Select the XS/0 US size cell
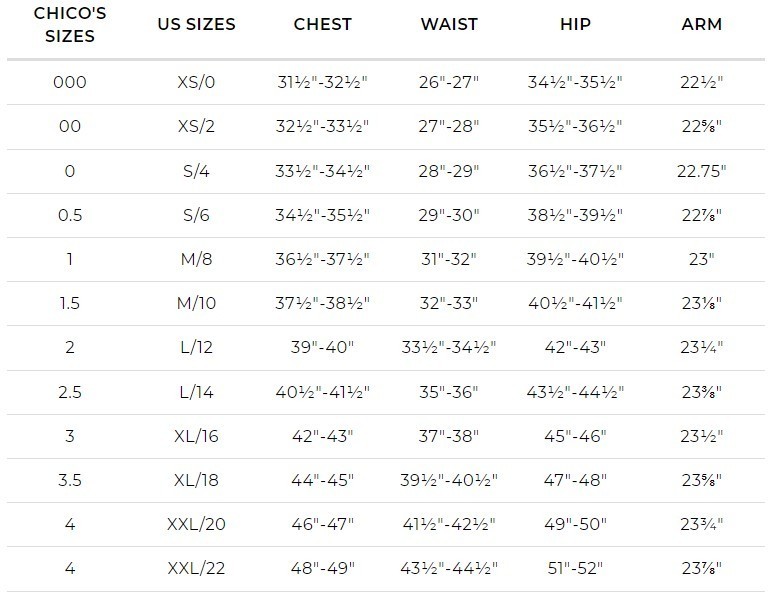782x595 pixels. pyautogui.click(x=196, y=82)
